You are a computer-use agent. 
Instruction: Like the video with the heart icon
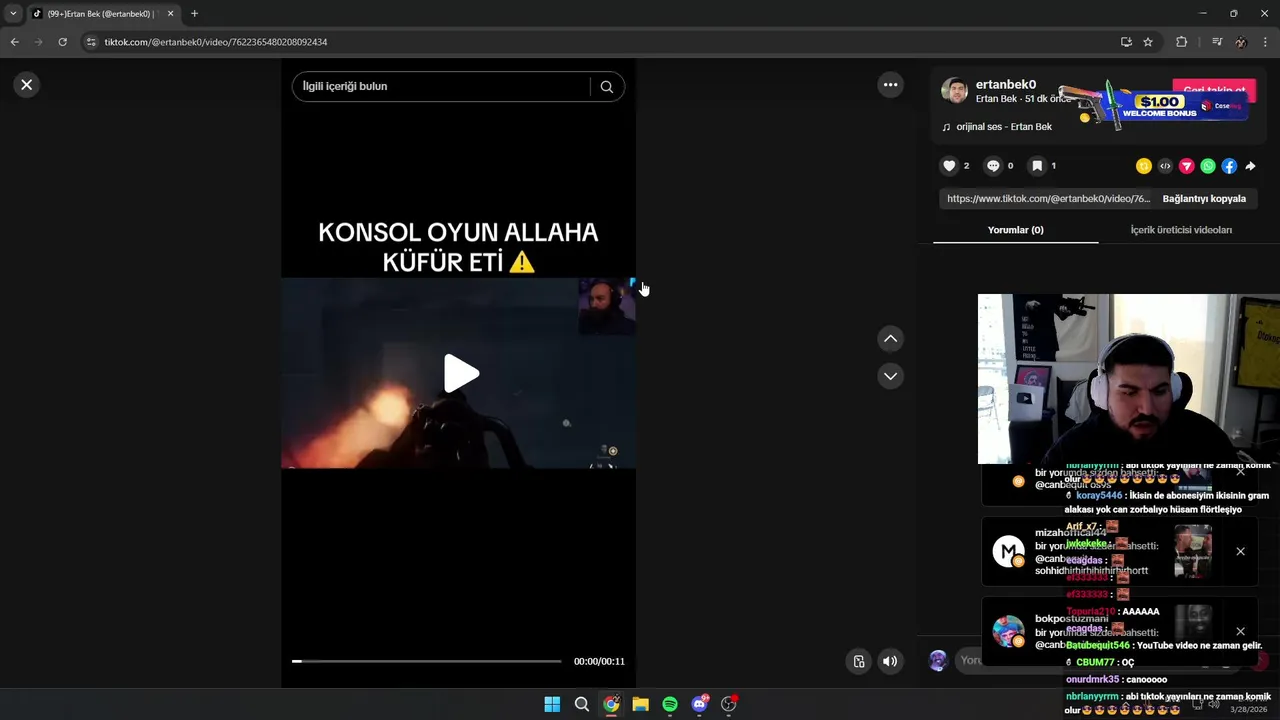[949, 166]
